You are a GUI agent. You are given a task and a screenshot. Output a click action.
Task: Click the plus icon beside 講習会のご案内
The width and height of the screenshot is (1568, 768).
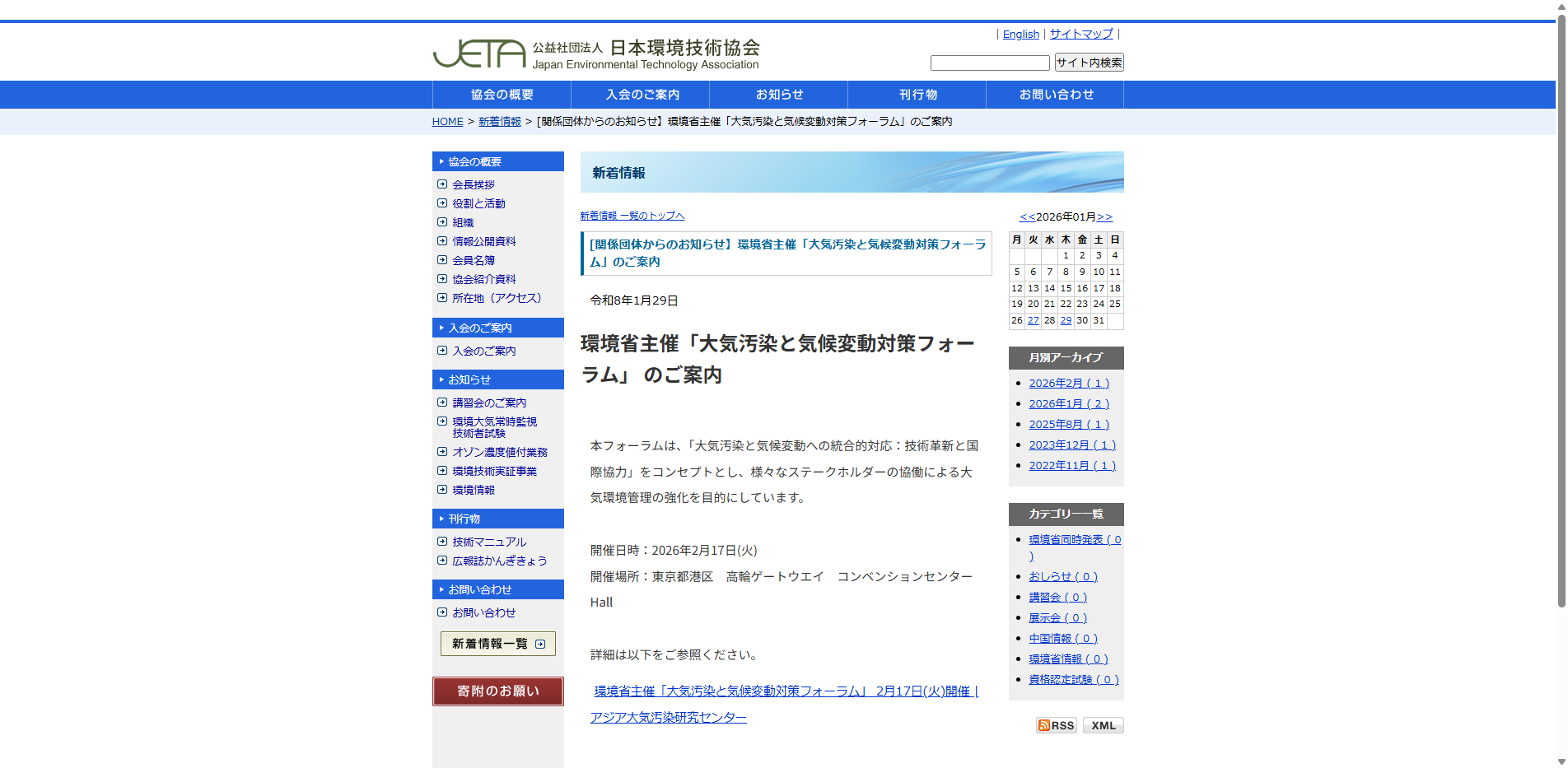pyautogui.click(x=442, y=402)
